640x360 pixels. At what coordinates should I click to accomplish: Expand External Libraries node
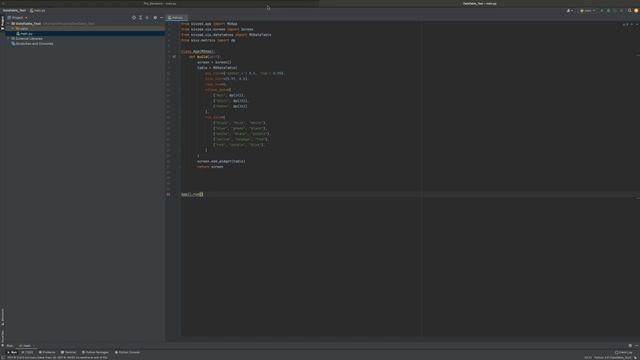pyautogui.click(x=8, y=38)
